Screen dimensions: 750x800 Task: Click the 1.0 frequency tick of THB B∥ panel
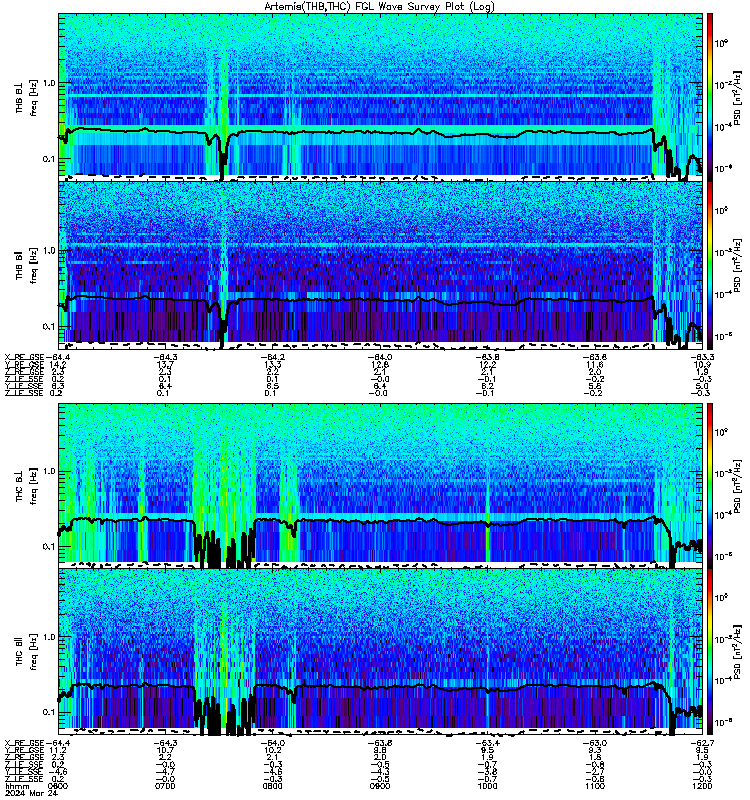point(49,251)
